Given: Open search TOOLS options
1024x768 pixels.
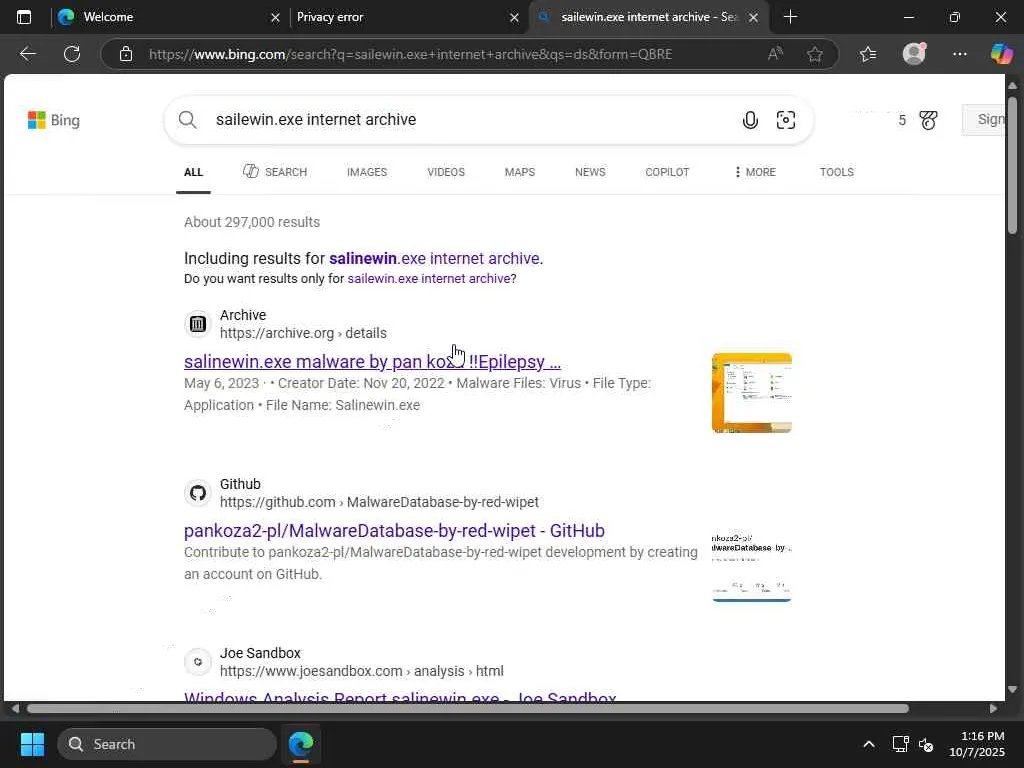Looking at the screenshot, I should click(837, 172).
